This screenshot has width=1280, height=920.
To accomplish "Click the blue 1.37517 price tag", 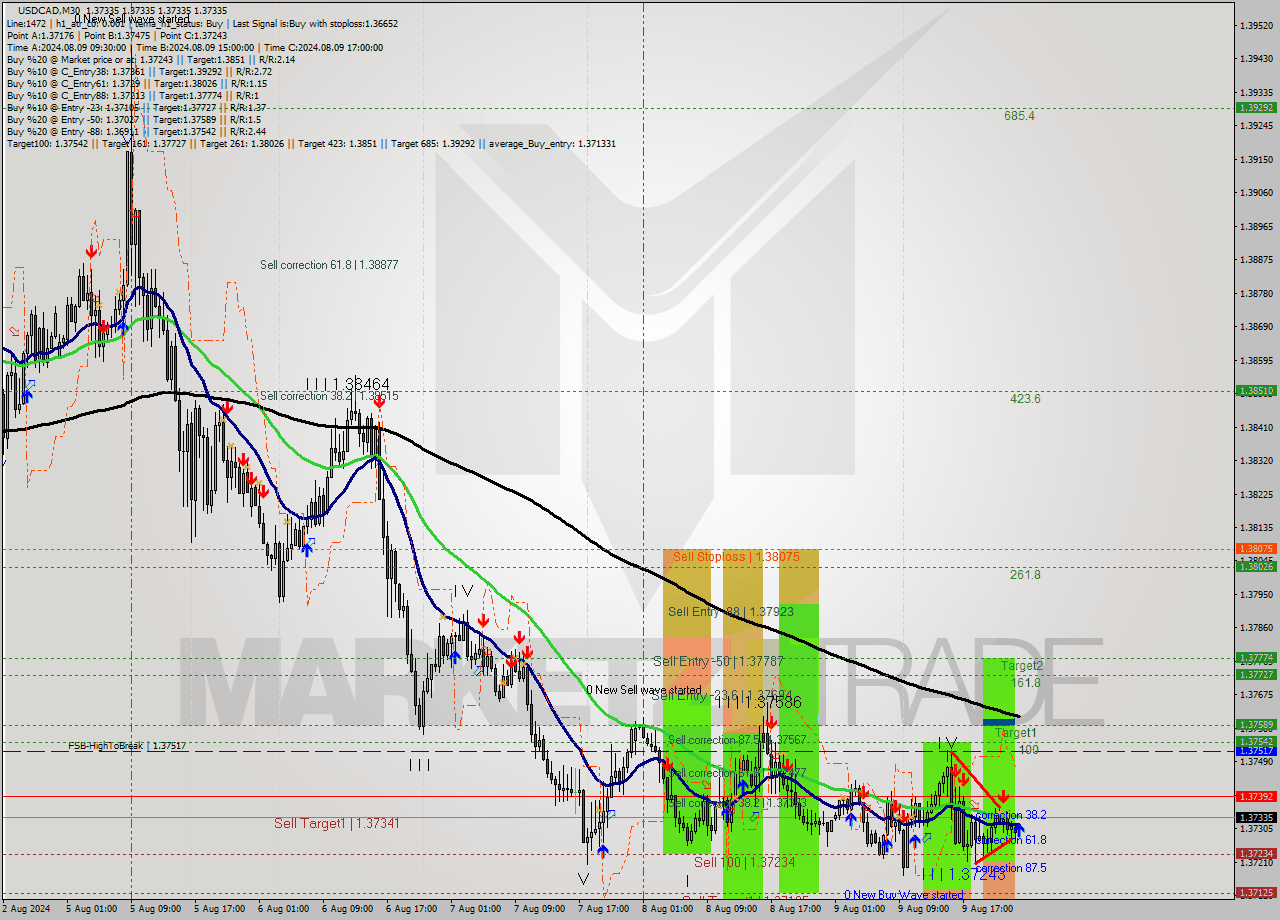I will [x=1255, y=751].
